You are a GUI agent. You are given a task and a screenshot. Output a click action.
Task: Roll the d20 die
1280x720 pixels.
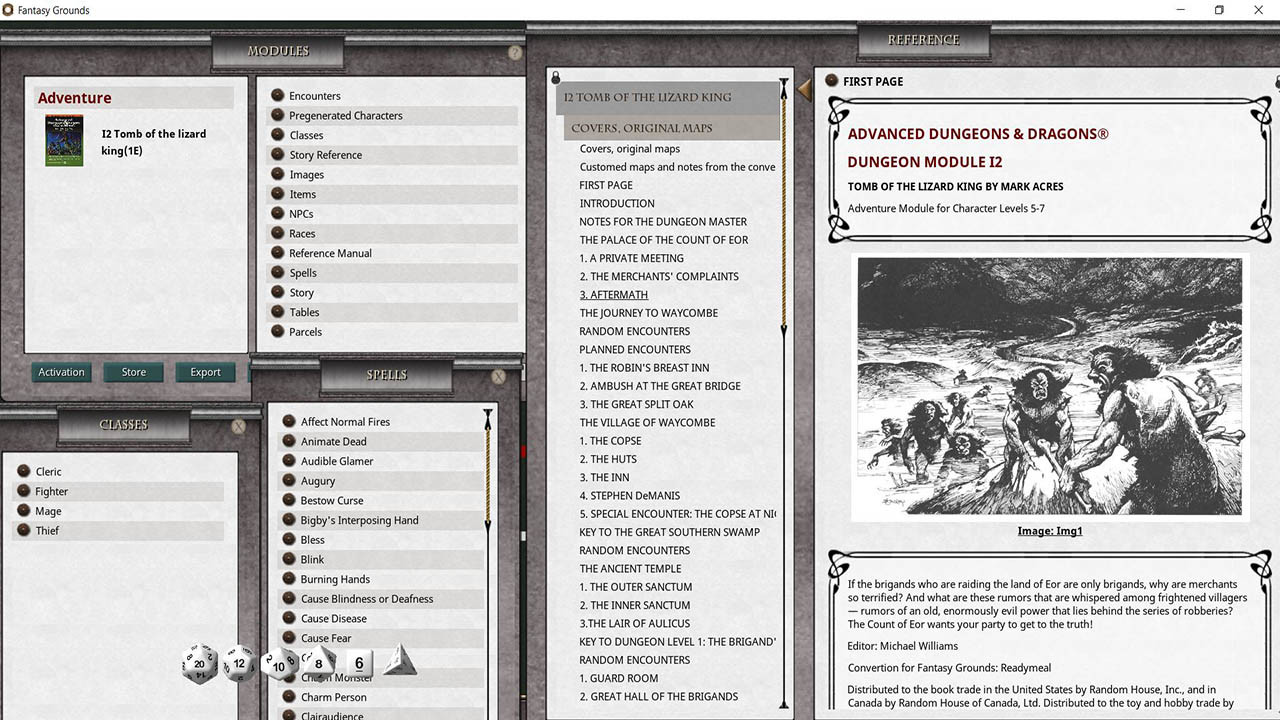[199, 663]
